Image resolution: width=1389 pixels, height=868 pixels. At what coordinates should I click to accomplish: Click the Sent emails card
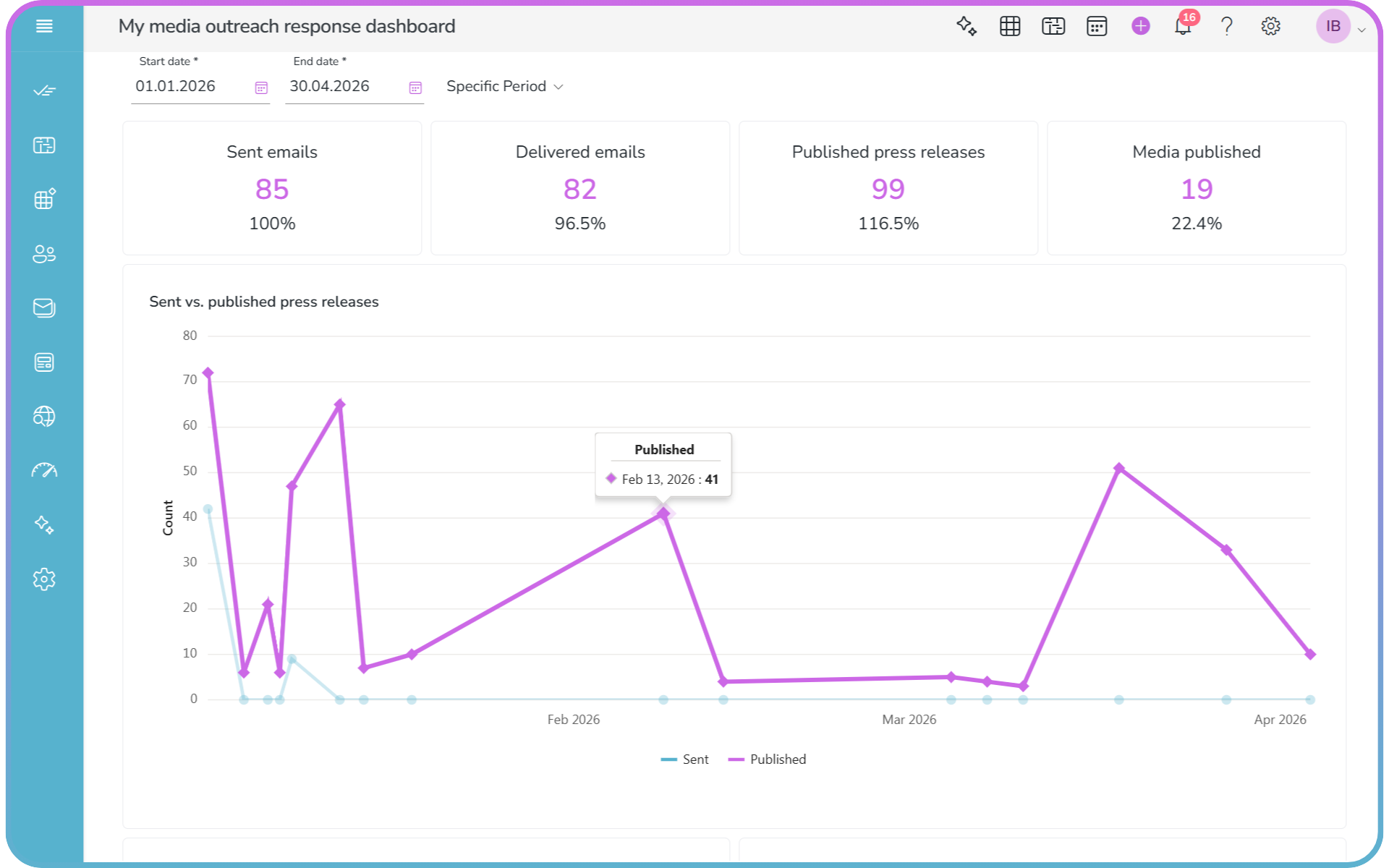click(x=272, y=188)
